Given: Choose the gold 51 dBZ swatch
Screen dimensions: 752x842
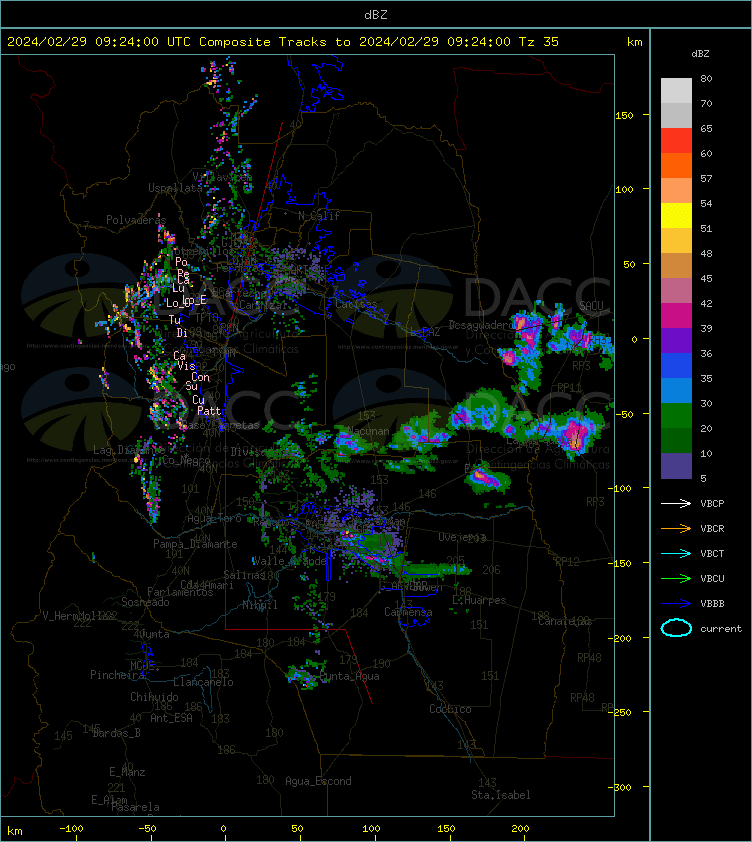Looking at the screenshot, I should click(676, 241).
